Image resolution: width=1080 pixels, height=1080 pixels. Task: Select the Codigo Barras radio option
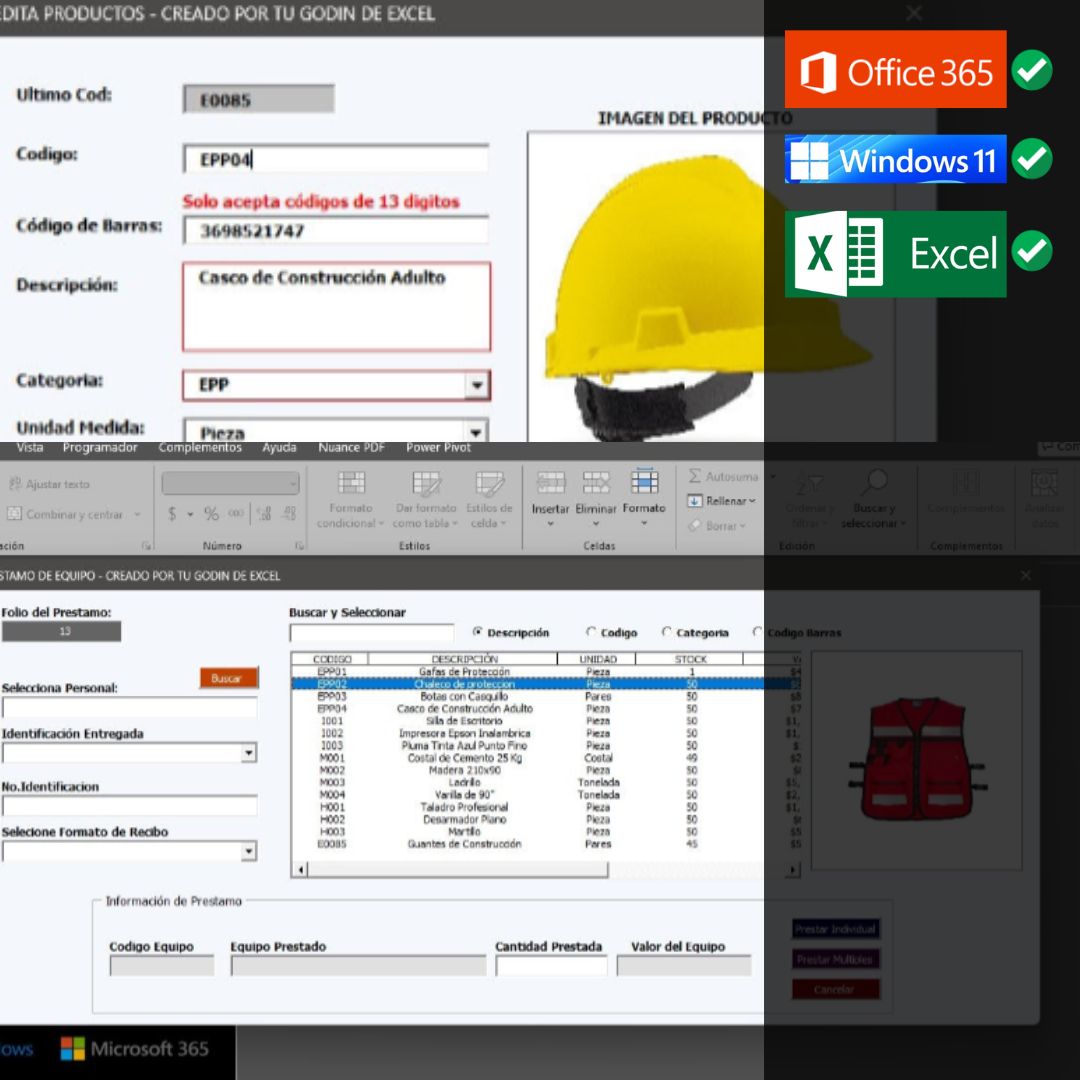(758, 632)
